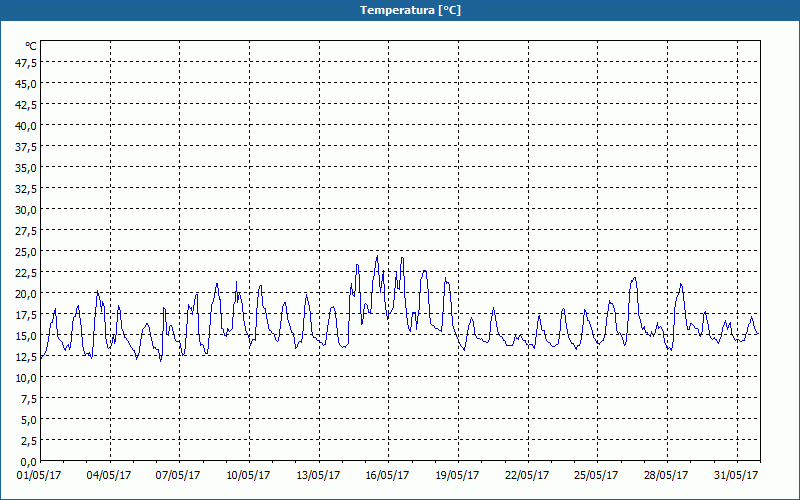Viewport: 800px width, 500px height.
Task: Click the 31/05/17 date label
Action: pos(736,476)
